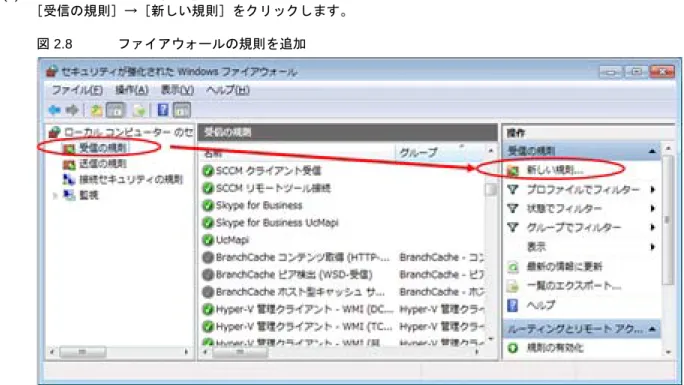Click 新しい規則... in the actions pane
This screenshot has height=385, width=684.
click(x=554, y=170)
